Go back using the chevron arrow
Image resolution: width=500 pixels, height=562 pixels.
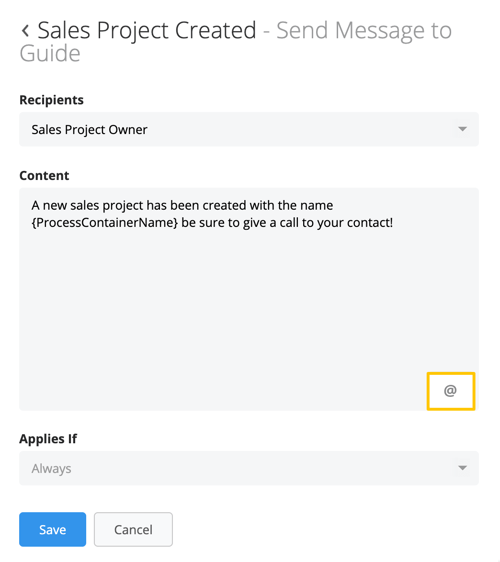click(25, 30)
